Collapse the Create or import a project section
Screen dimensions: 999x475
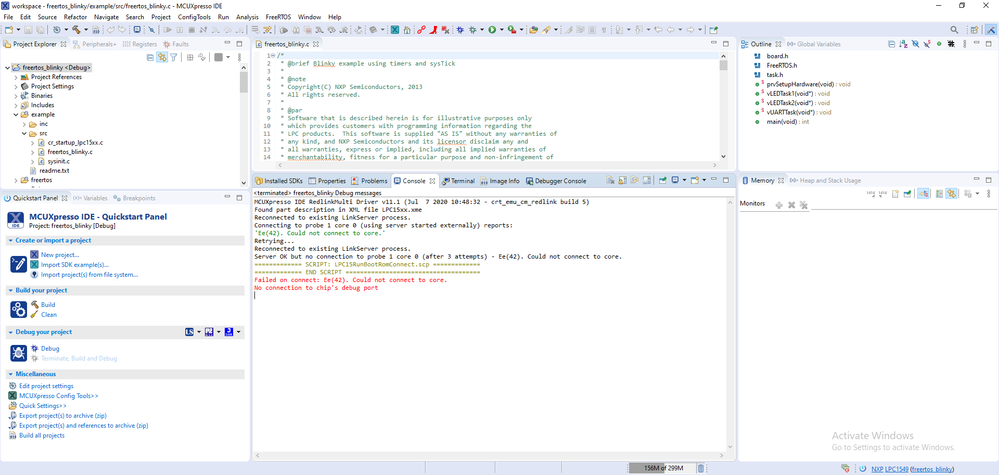tap(10, 241)
